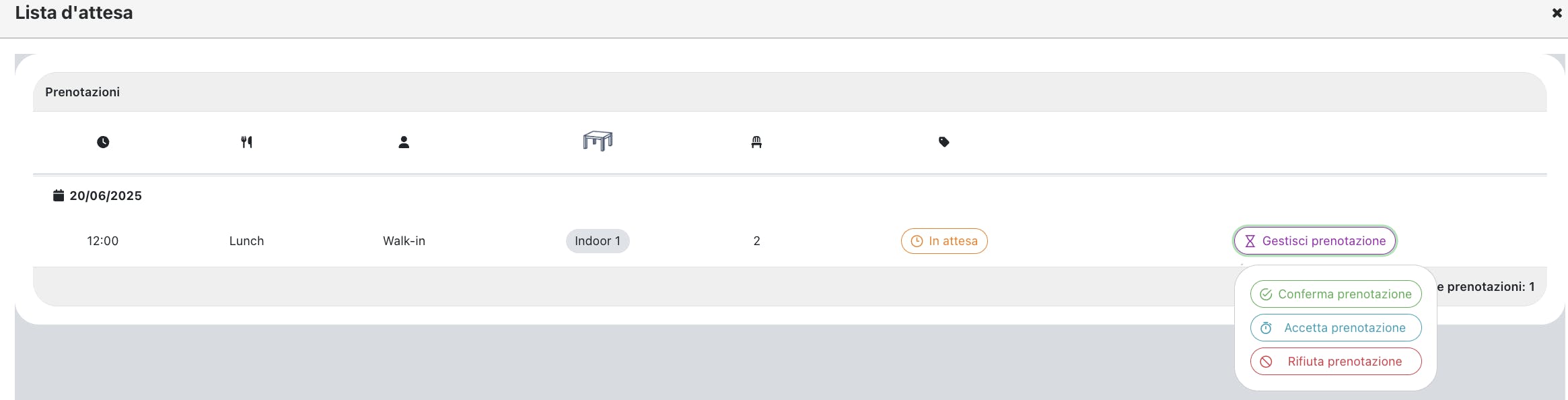Click the chair seats column icon
The image size is (1568, 400).
coord(756,142)
